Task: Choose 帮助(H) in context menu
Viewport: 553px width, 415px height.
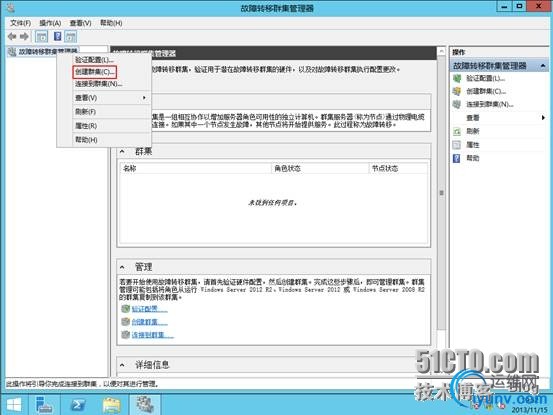Action: point(86,140)
